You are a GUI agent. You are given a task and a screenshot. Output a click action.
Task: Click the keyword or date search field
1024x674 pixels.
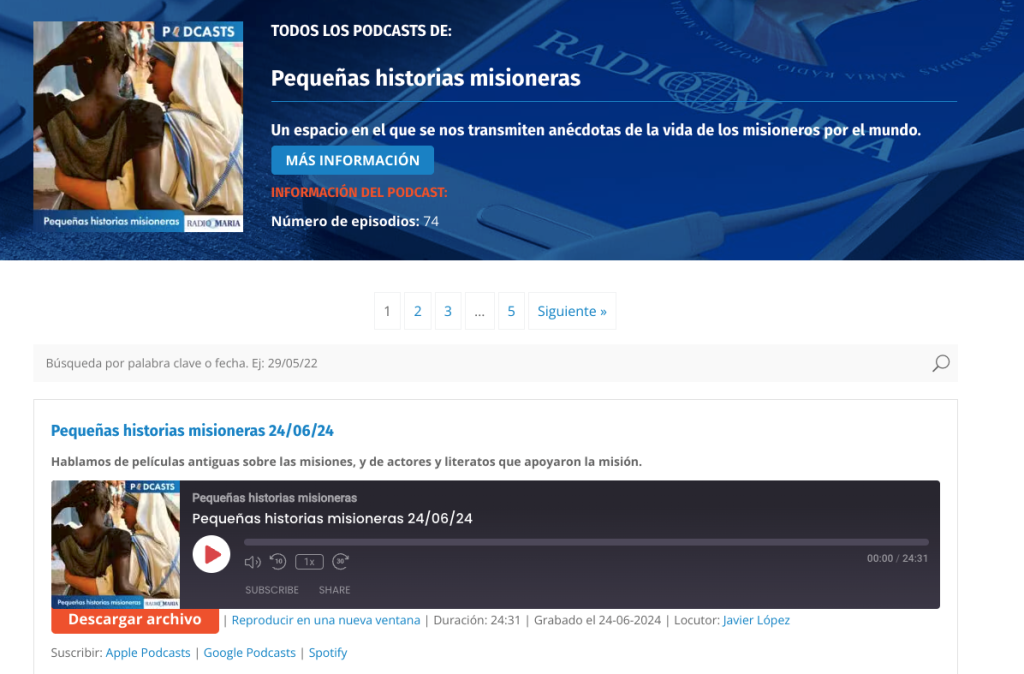pos(483,363)
